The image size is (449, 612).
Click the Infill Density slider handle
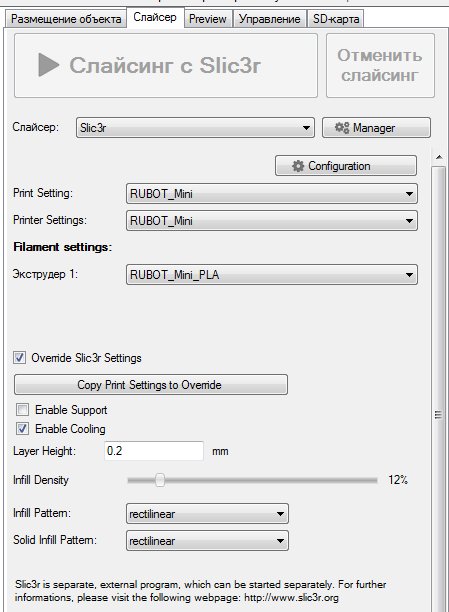click(160, 480)
